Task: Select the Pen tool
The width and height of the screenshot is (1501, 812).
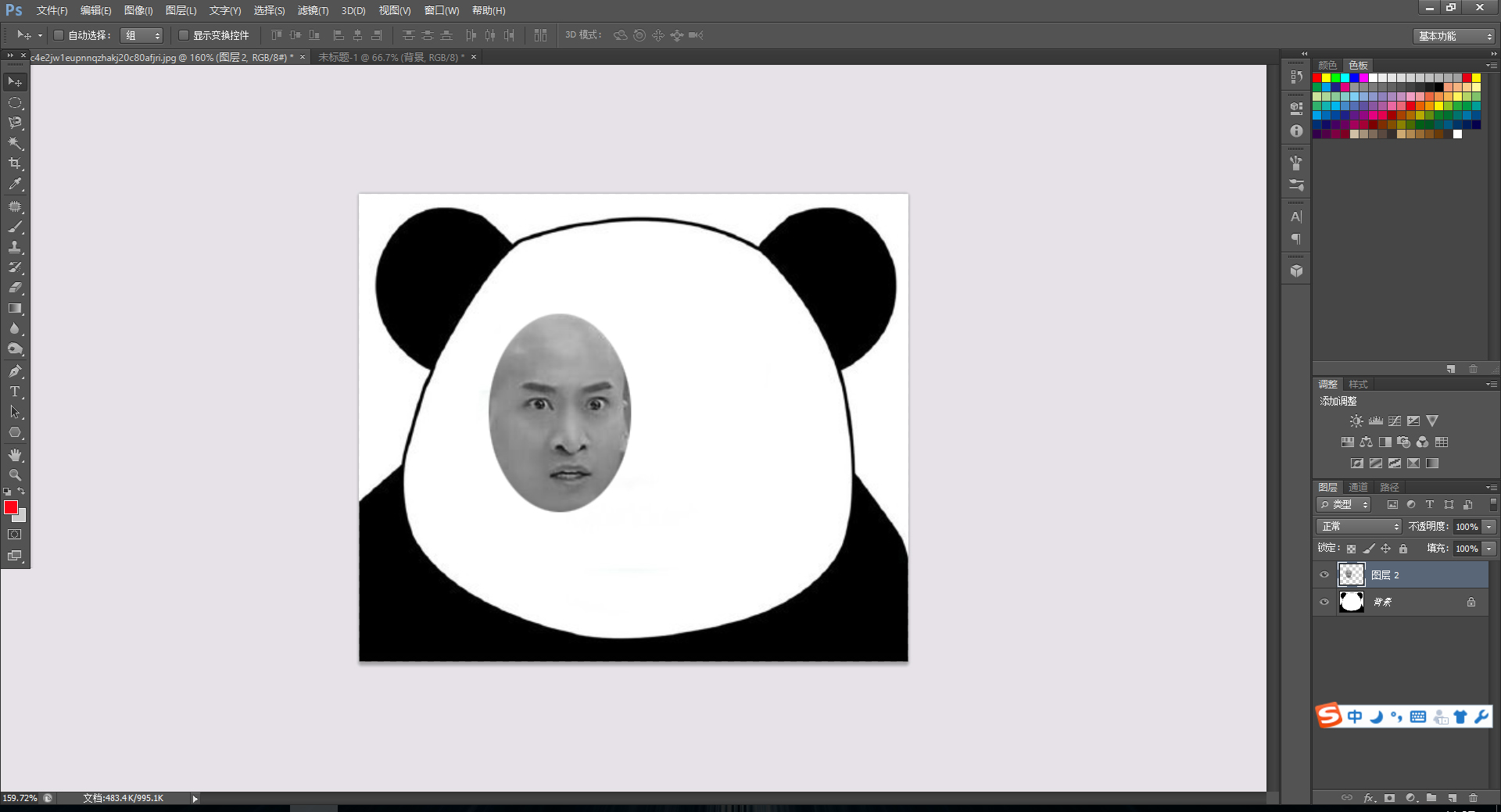Action: click(x=15, y=371)
